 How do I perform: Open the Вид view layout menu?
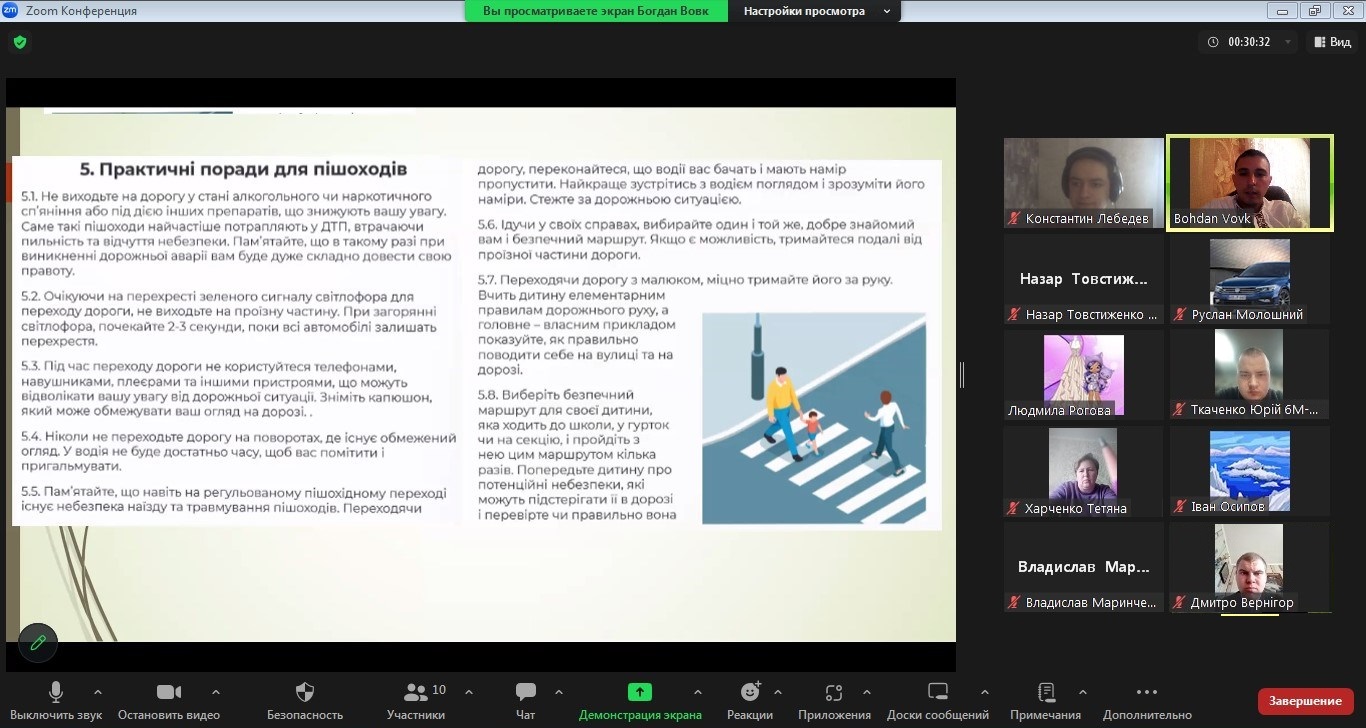tap(1331, 42)
